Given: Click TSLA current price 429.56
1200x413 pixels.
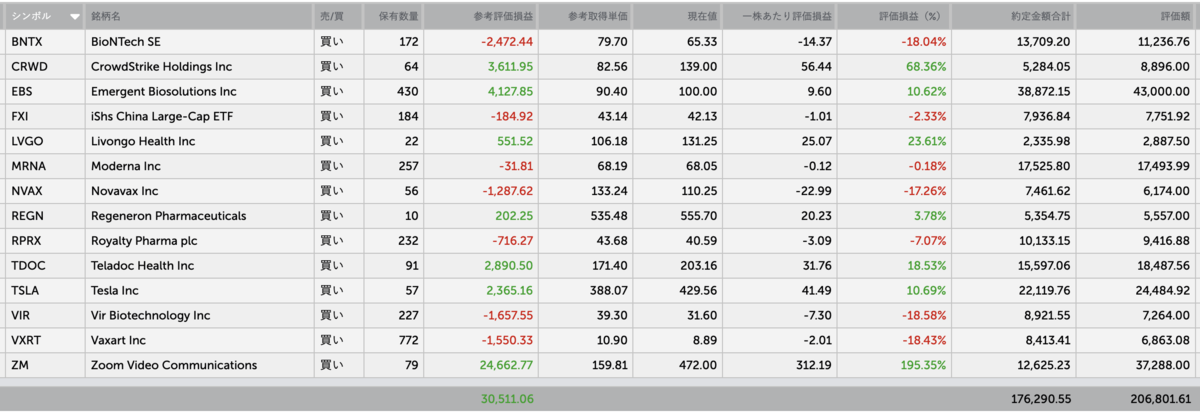Looking at the screenshot, I should [699, 291].
